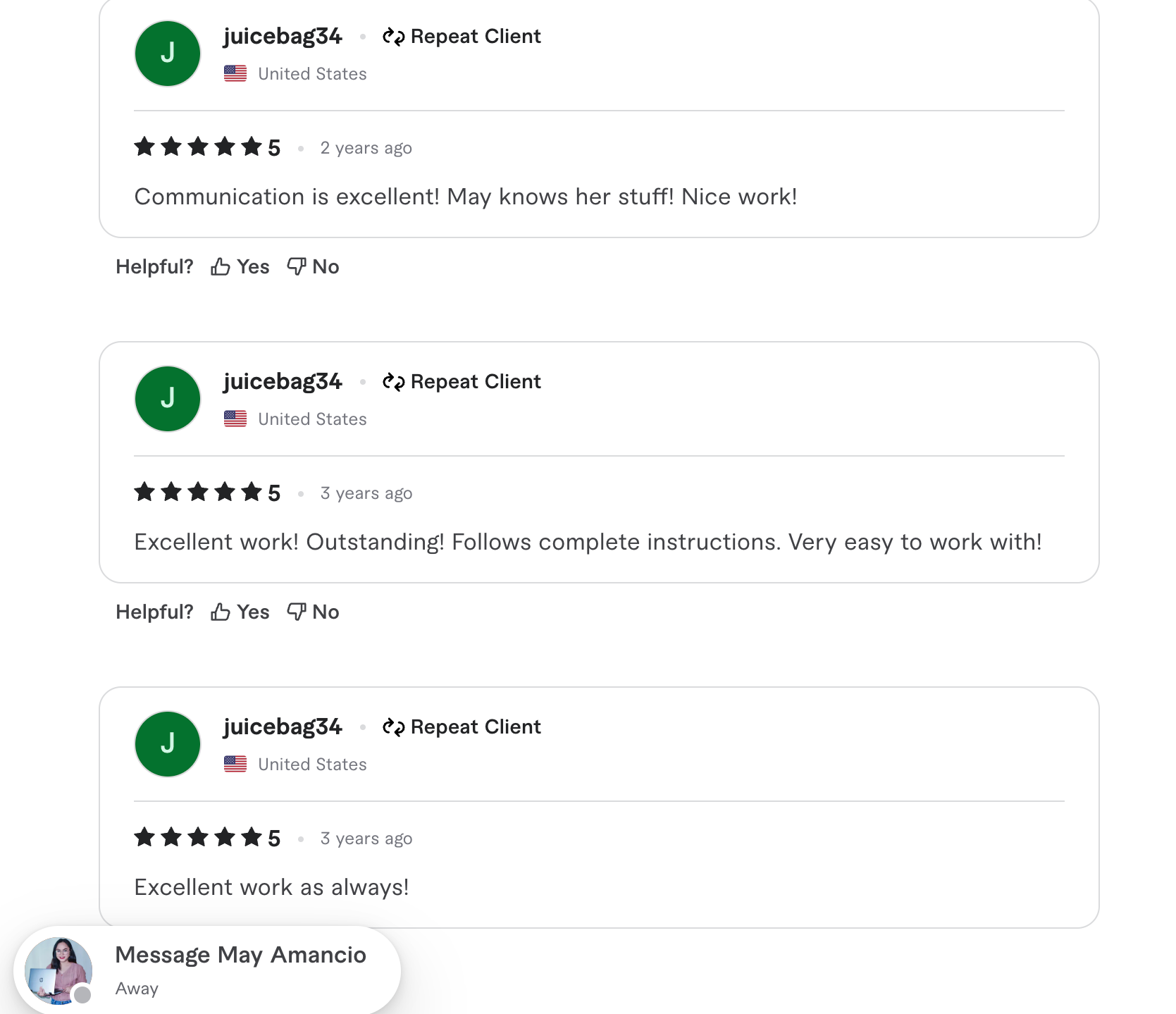Open the Message May Amancio chat
This screenshot has width=1176, height=1014.
pos(240,956)
